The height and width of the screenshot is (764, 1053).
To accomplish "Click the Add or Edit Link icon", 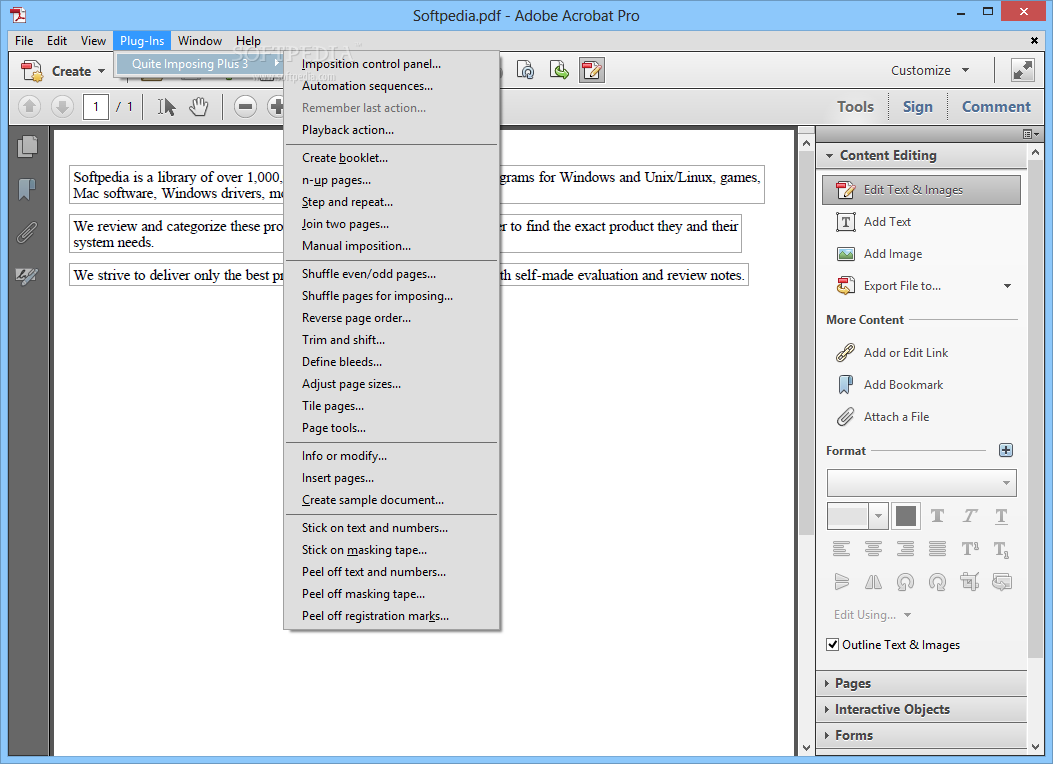I will (845, 352).
